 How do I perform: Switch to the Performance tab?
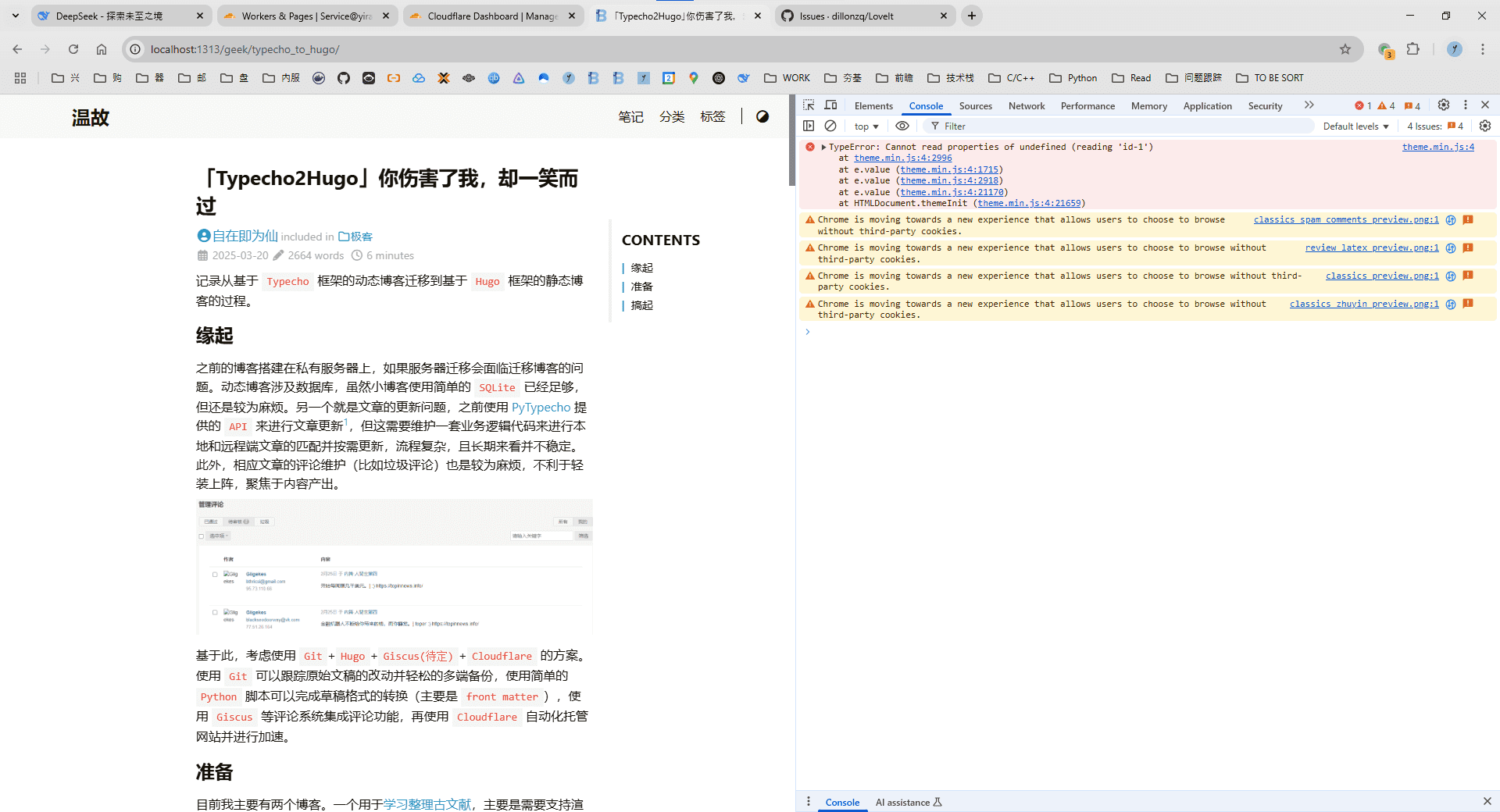pyautogui.click(x=1087, y=106)
